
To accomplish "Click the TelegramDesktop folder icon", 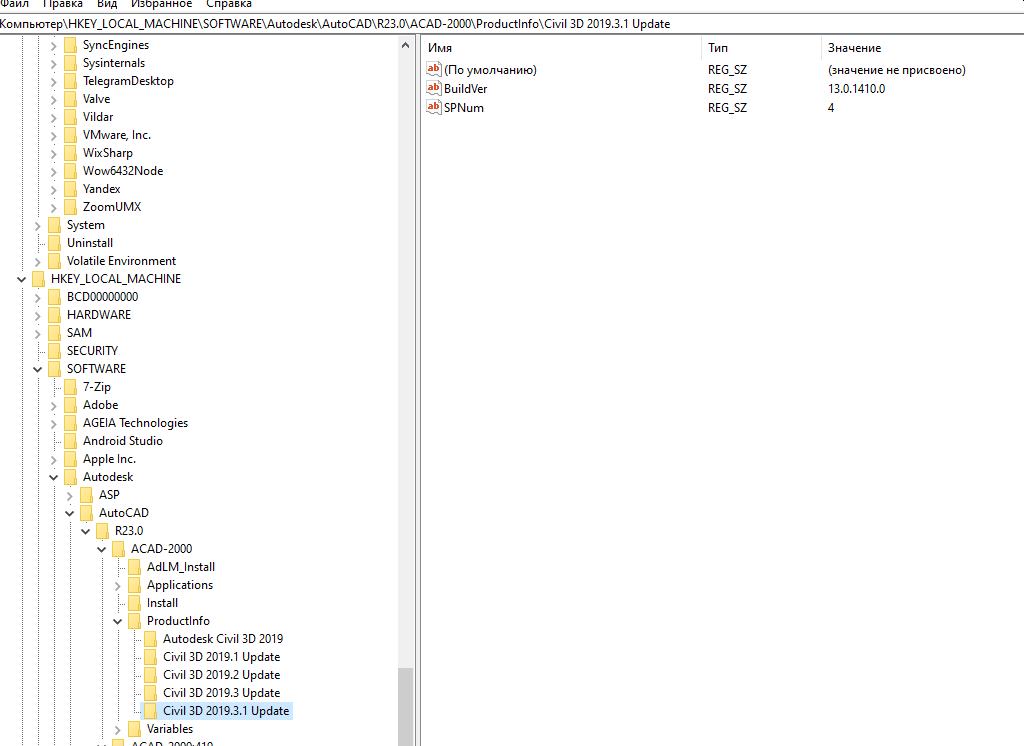I will click(71, 81).
